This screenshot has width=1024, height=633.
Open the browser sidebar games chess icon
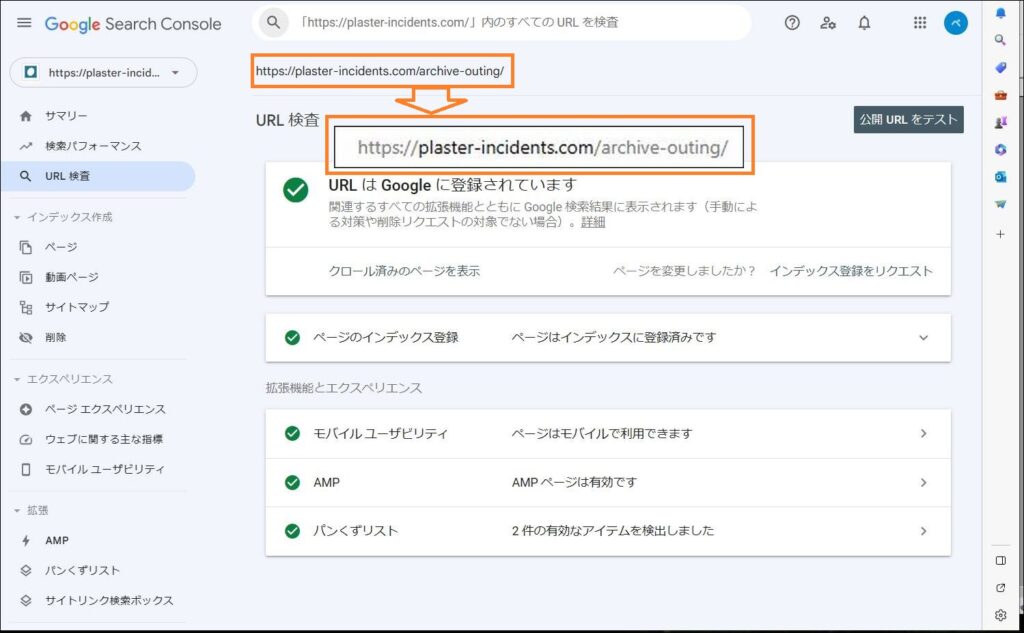(x=1000, y=122)
